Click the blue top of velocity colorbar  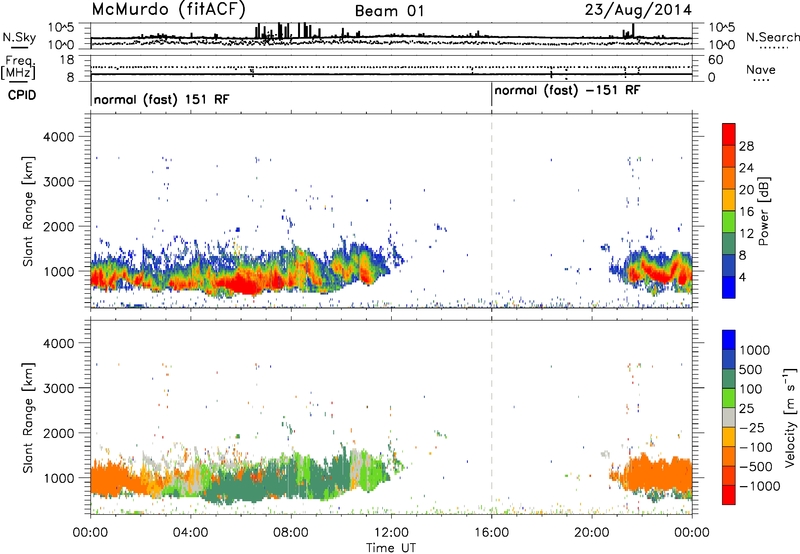[x=729, y=339]
